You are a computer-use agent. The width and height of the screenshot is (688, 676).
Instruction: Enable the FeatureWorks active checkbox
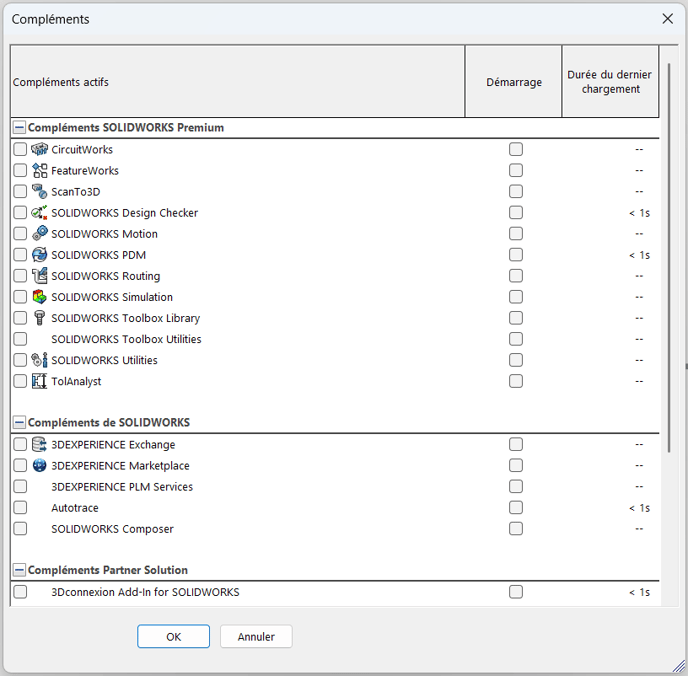[x=20, y=170]
